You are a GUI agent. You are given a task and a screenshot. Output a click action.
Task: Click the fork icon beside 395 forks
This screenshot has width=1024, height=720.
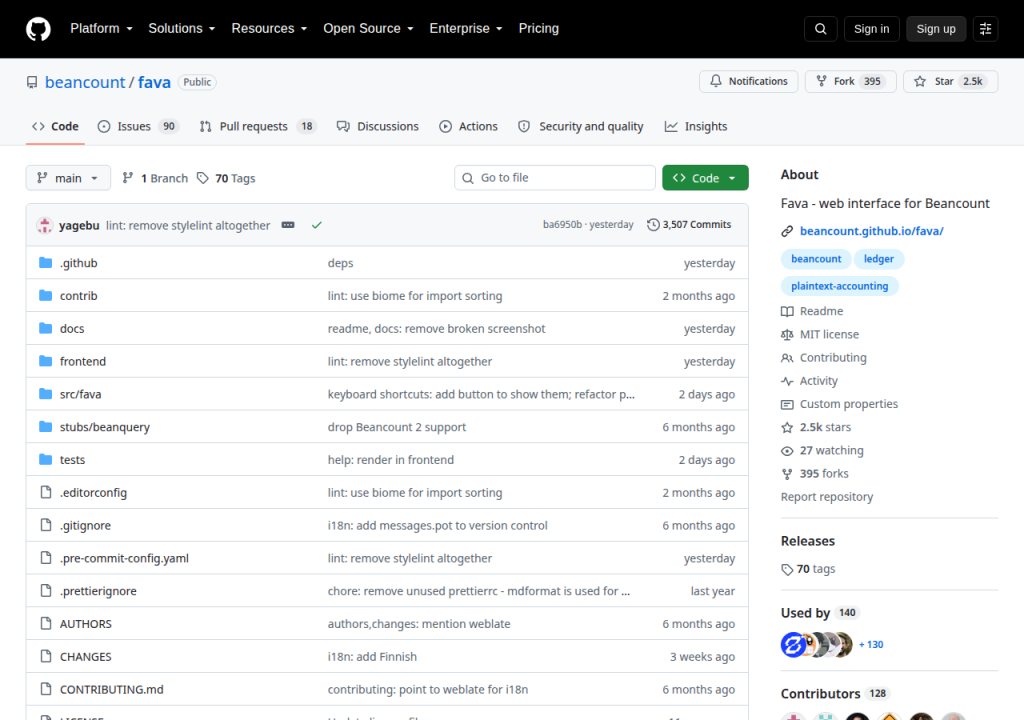click(787, 474)
